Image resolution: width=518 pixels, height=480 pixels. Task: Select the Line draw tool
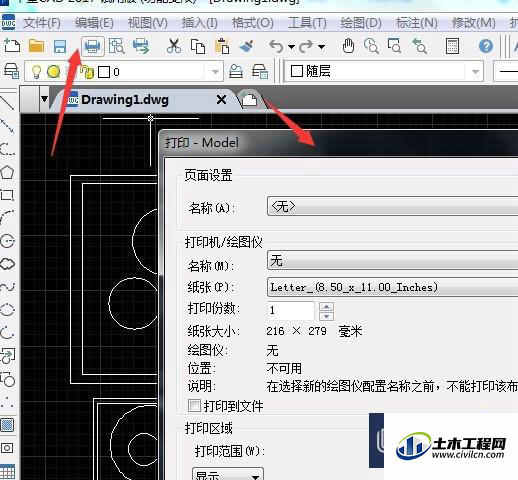7,103
